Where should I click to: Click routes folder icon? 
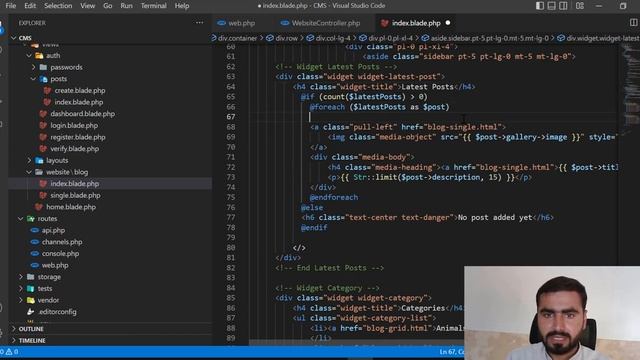coord(31,219)
